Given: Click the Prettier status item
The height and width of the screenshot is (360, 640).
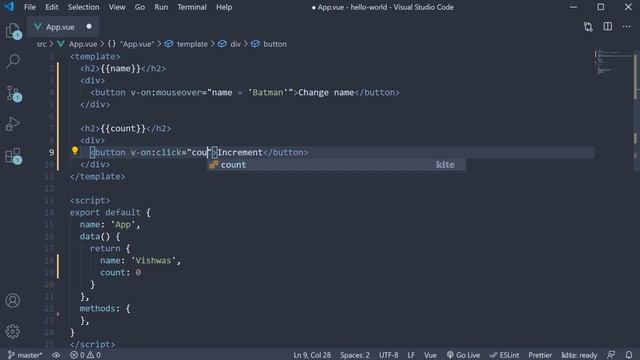Looking at the screenshot, I should pyautogui.click(x=540, y=355).
